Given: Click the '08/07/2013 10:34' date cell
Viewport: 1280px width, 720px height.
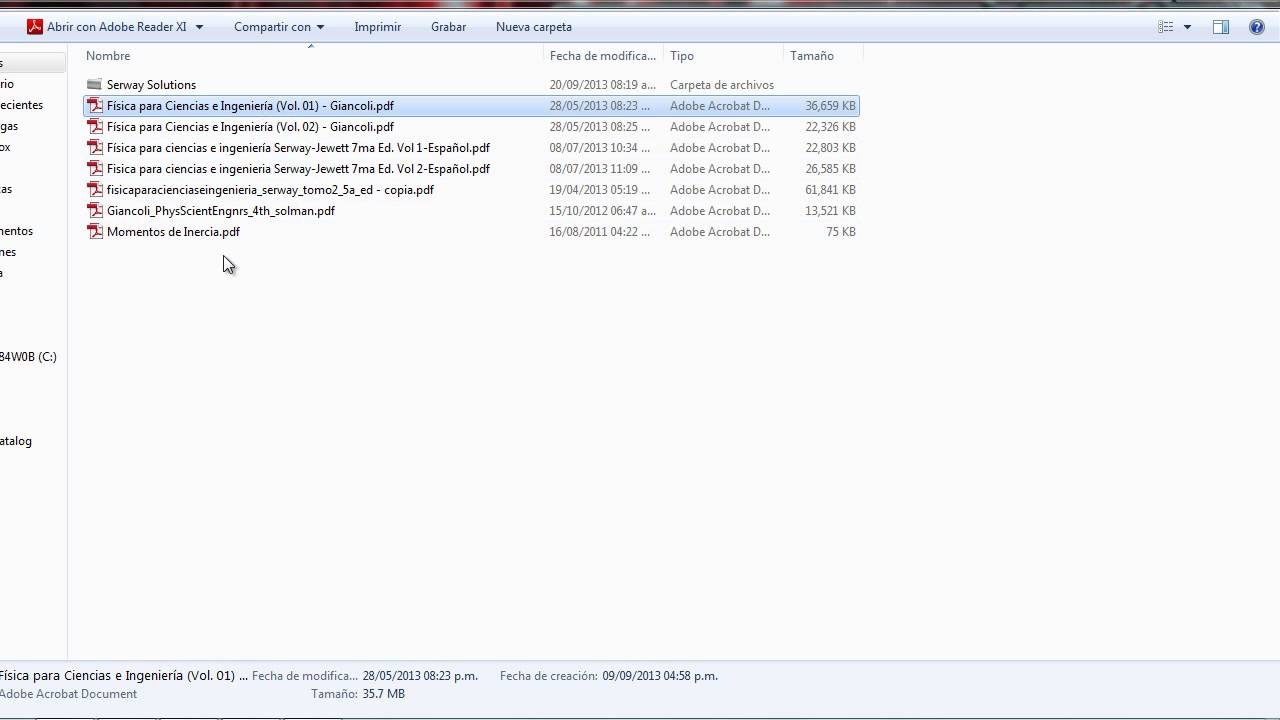Looking at the screenshot, I should [600, 148].
